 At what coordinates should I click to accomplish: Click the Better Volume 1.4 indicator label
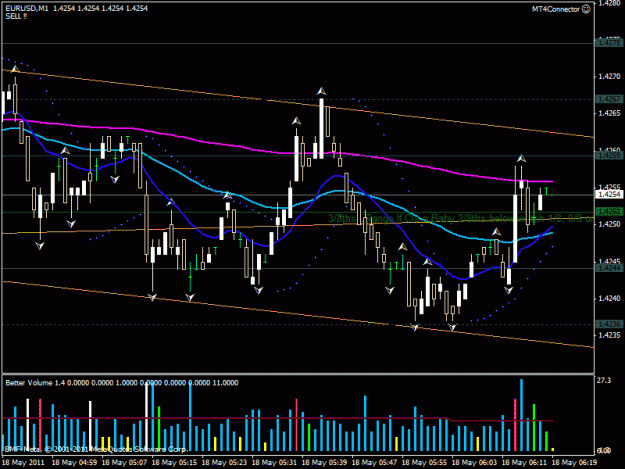point(35,383)
